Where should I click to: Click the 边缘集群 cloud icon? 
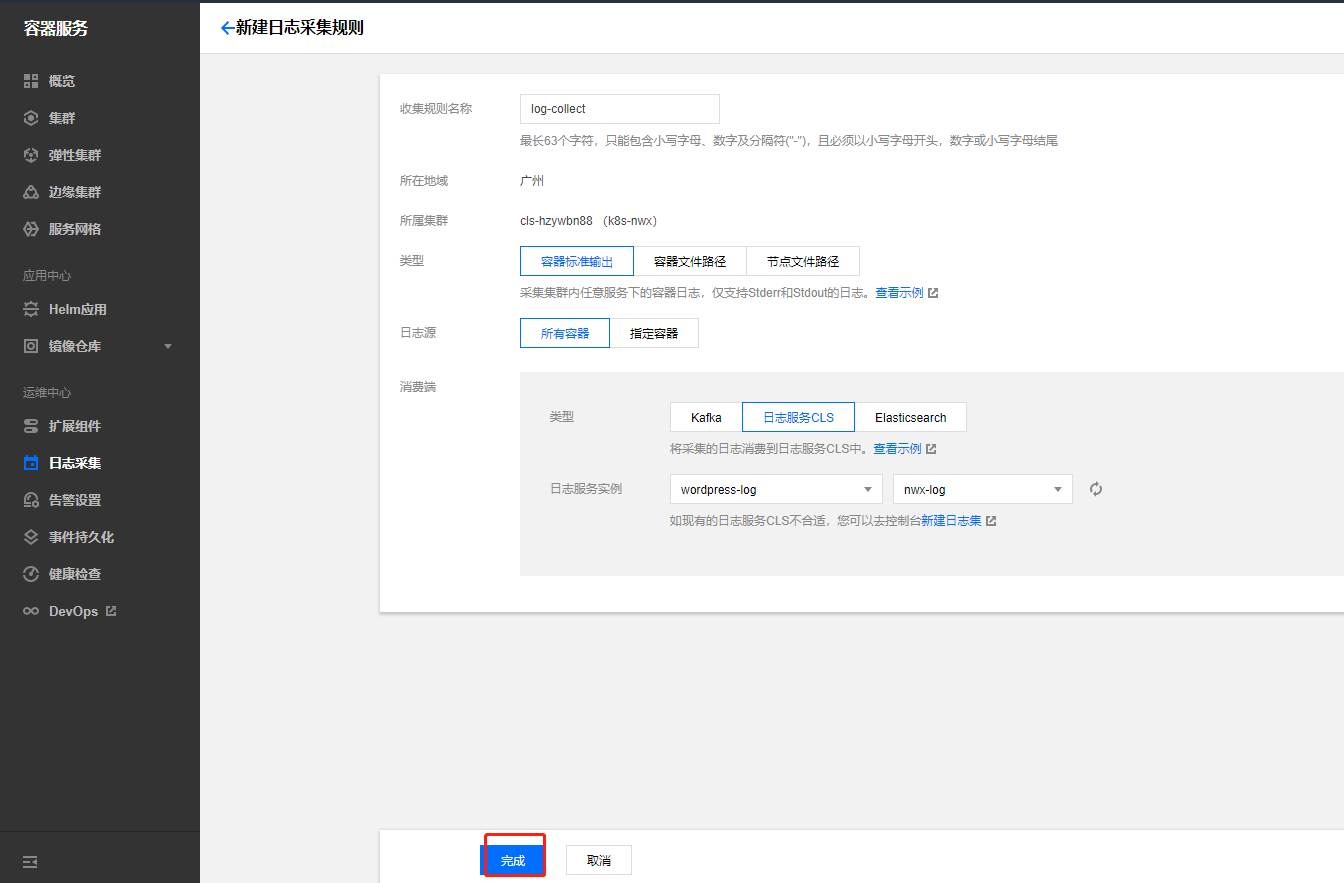tap(30, 192)
